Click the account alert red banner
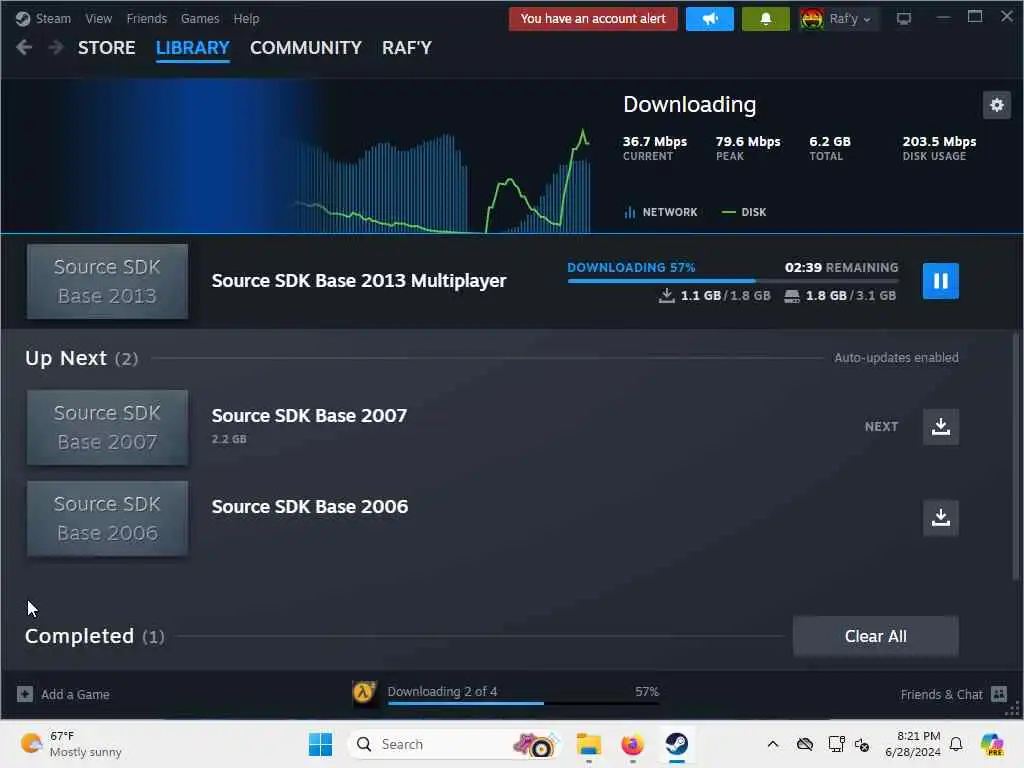 pos(593,19)
